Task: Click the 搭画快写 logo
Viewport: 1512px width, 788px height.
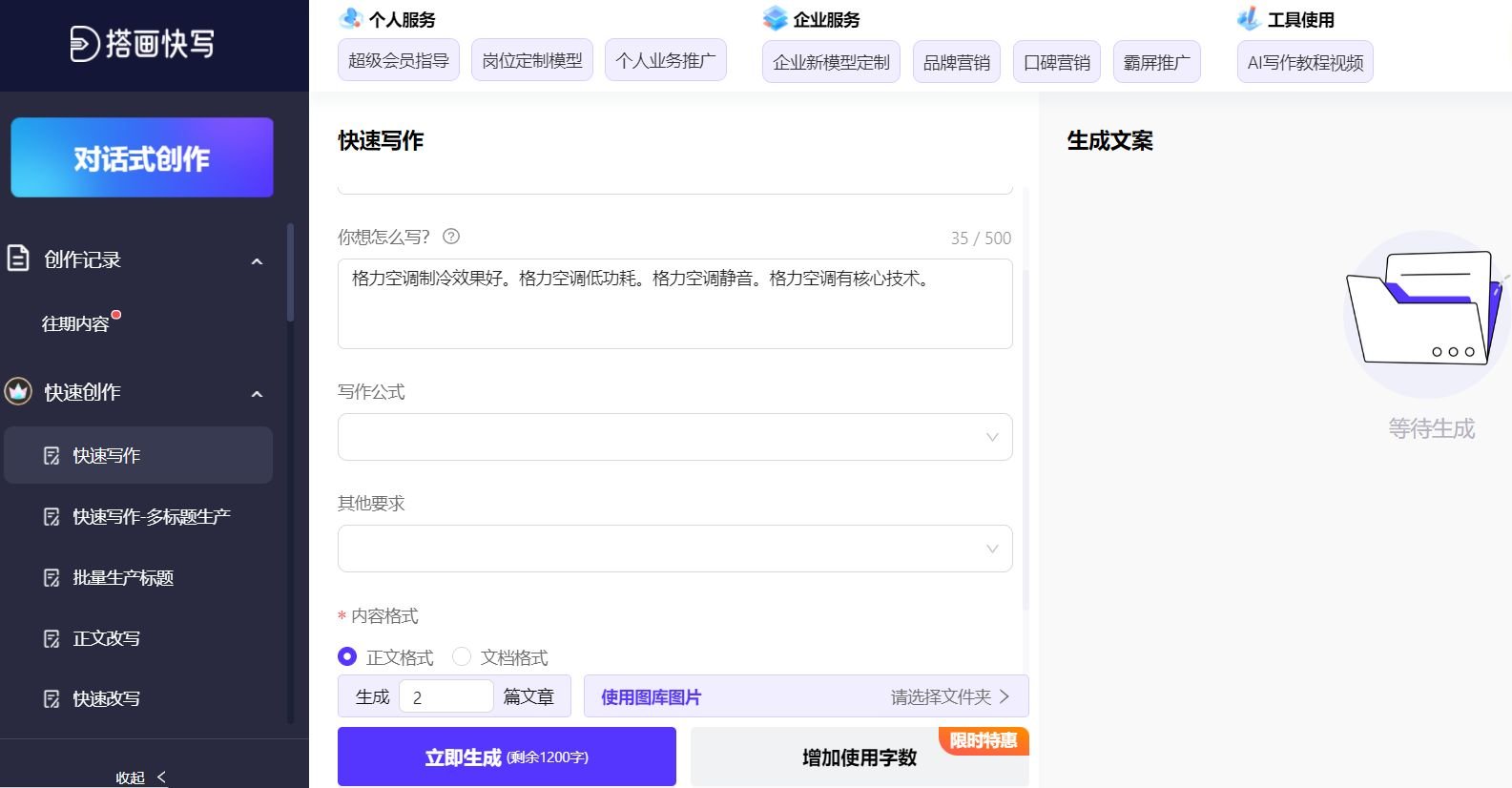Action: 142,43
